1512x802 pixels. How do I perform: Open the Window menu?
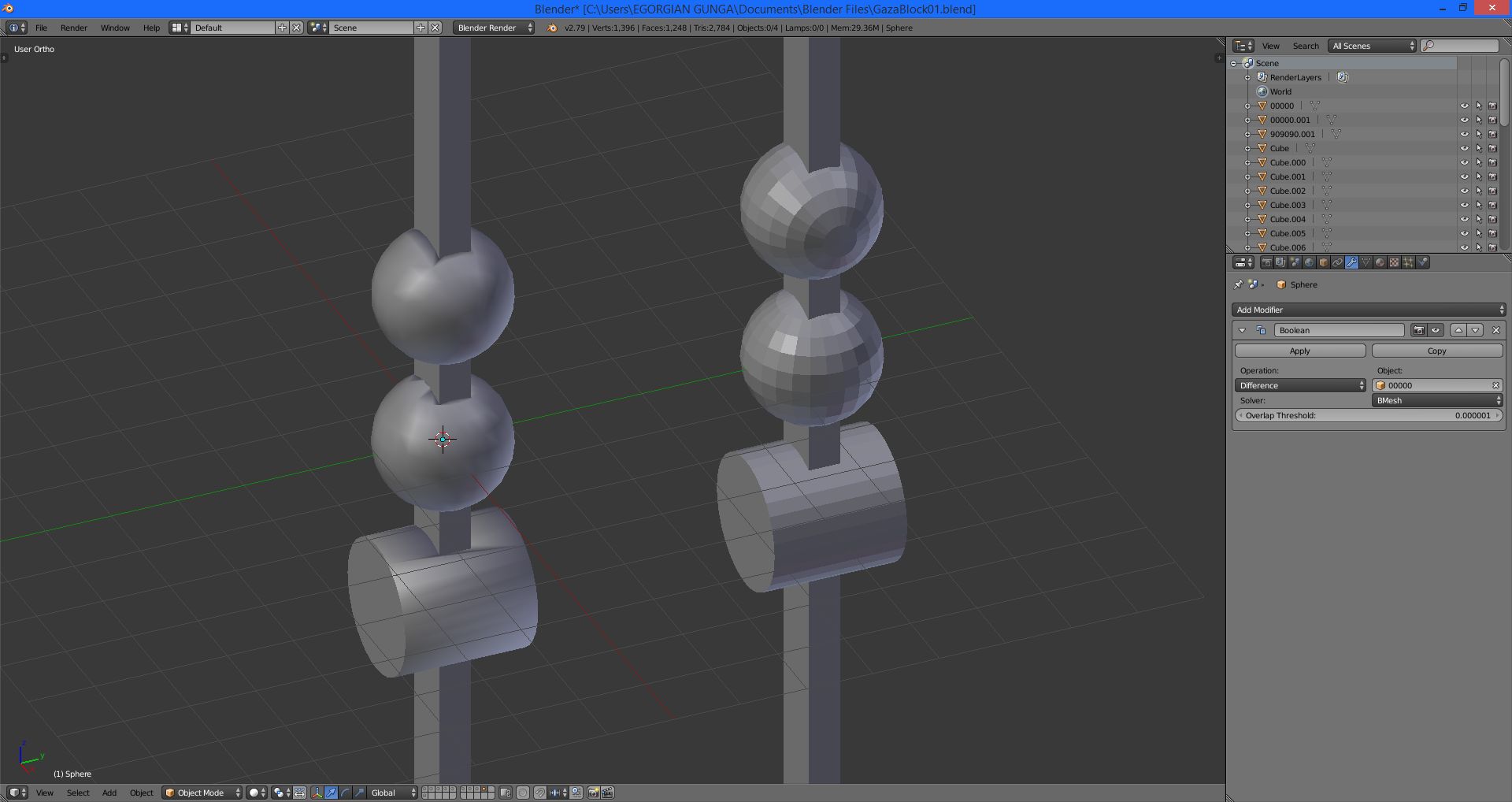click(115, 28)
